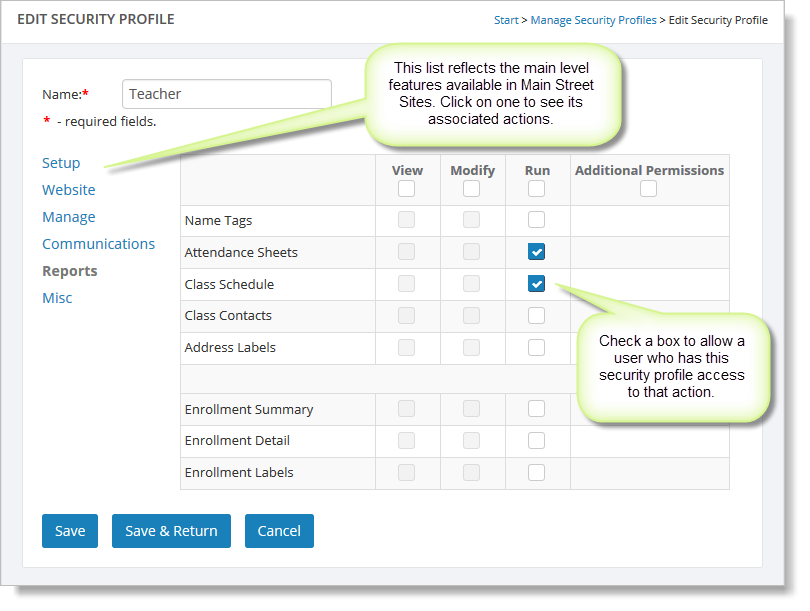Check the Run box for Name Tags
The height and width of the screenshot is (611, 810).
[537, 220]
